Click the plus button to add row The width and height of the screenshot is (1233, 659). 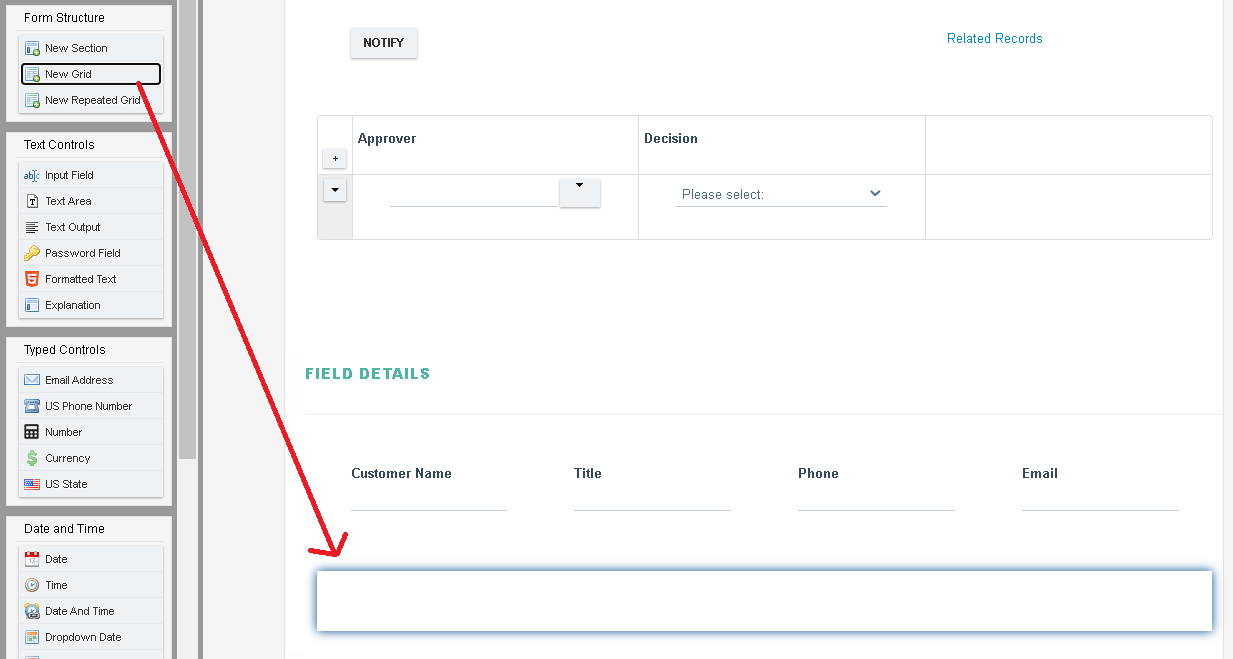[335, 158]
